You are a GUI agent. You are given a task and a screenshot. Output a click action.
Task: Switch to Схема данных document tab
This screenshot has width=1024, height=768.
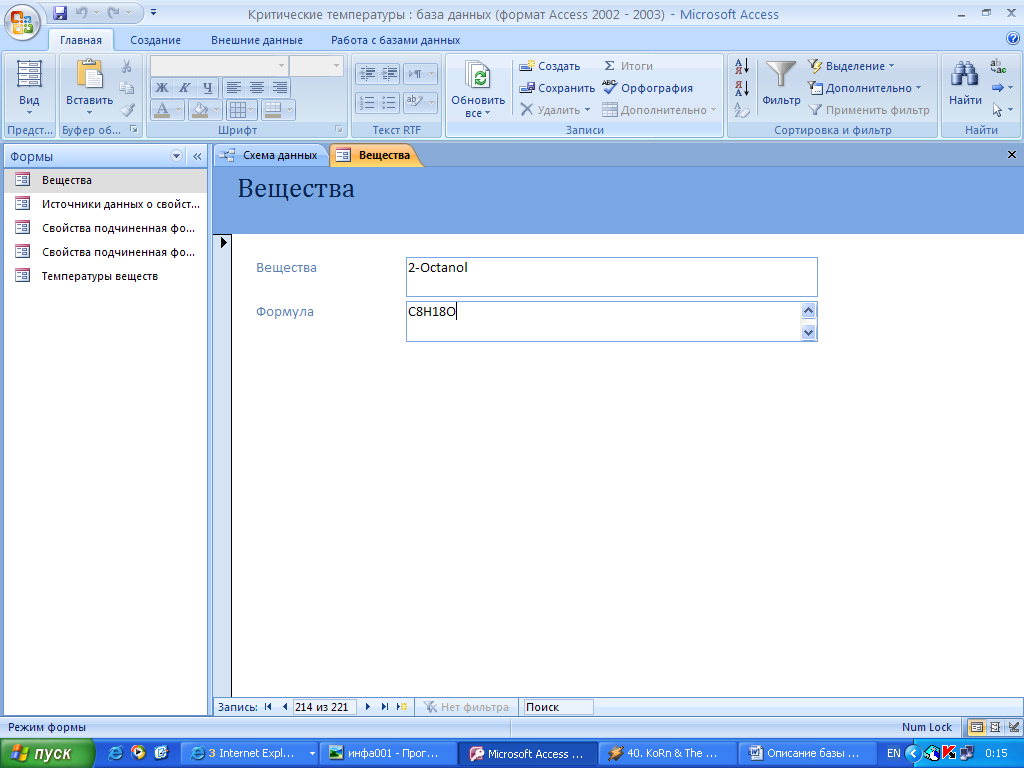pyautogui.click(x=270, y=155)
